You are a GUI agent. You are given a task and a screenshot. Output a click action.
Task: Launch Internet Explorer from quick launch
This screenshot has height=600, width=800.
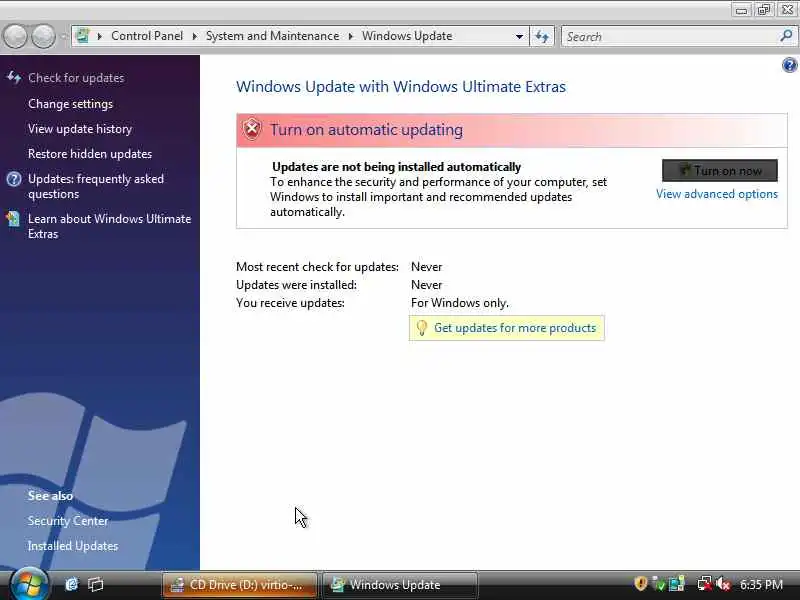[x=71, y=584]
